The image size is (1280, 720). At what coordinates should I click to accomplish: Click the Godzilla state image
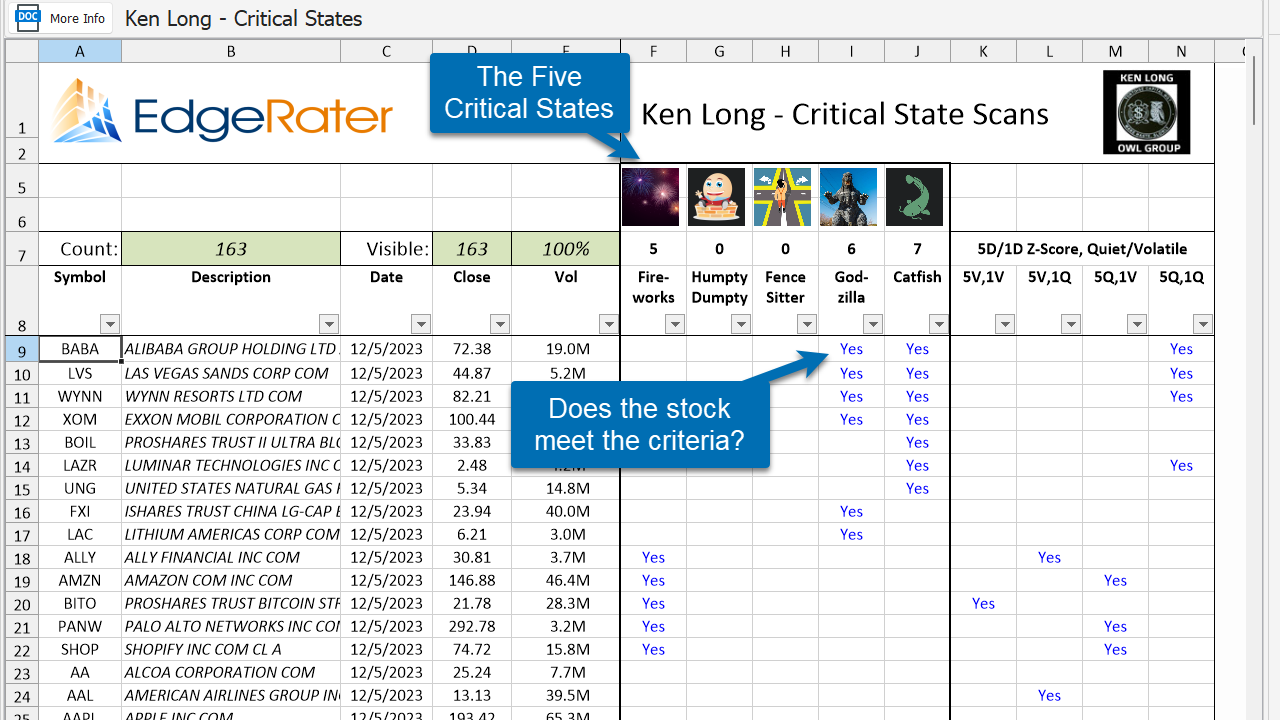click(848, 197)
